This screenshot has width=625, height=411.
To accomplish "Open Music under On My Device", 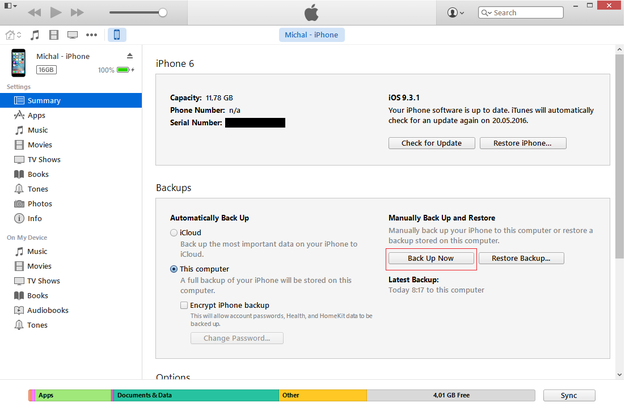I will tap(71, 252).
